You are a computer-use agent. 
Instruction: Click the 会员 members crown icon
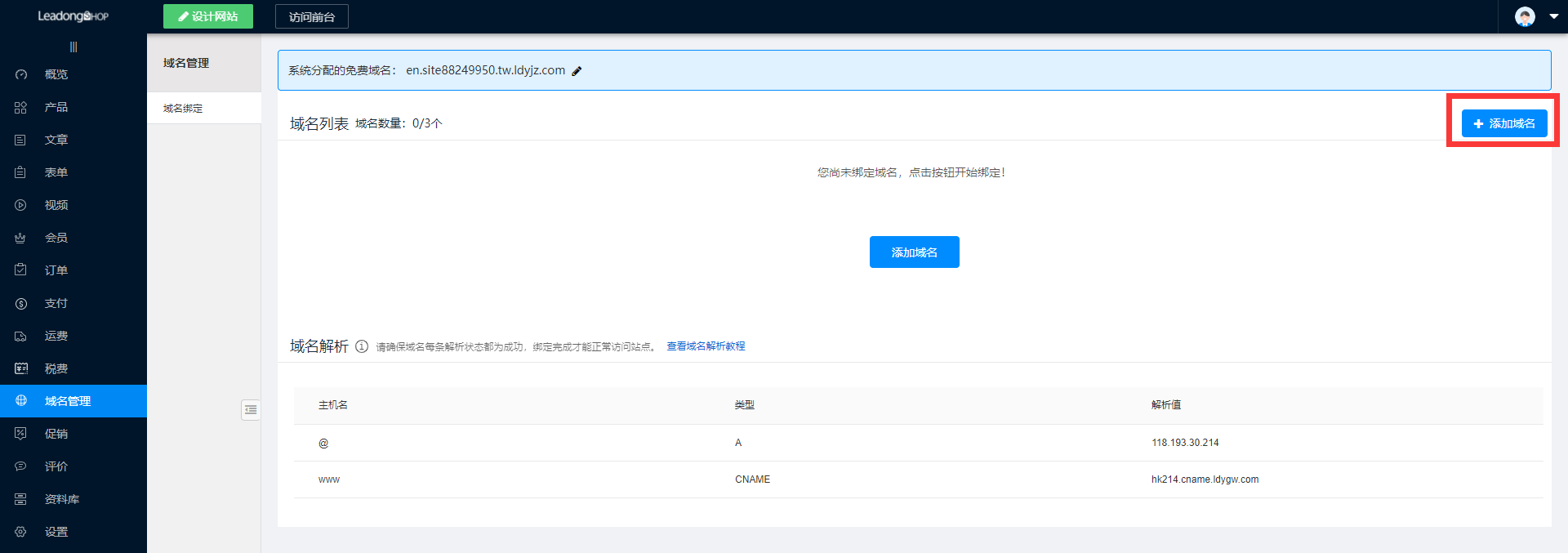pyautogui.click(x=21, y=238)
